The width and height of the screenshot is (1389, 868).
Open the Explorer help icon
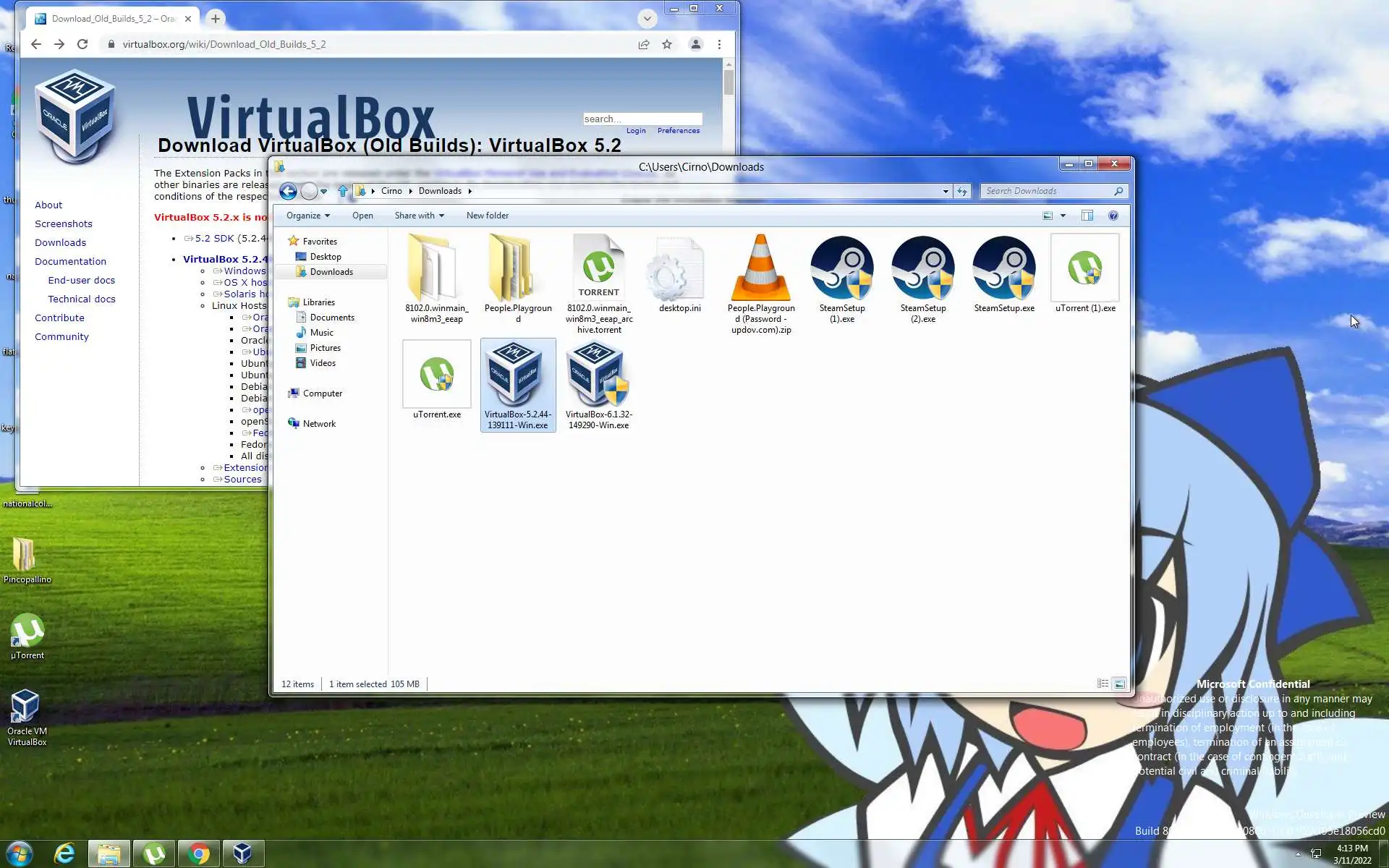[x=1113, y=216]
